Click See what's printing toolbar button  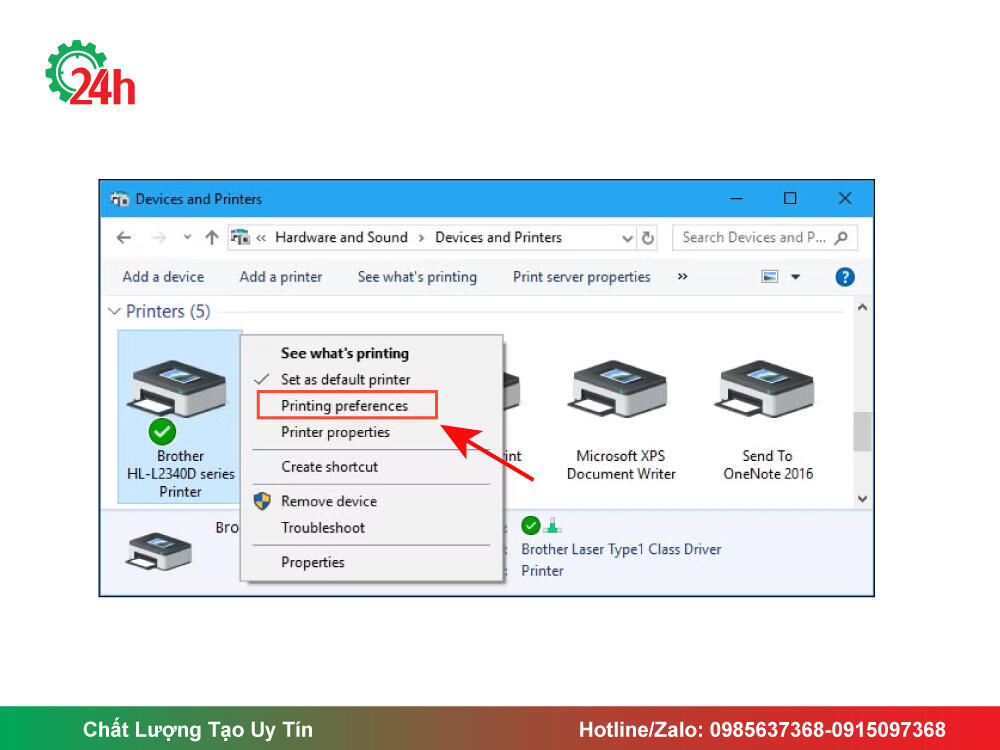(x=417, y=277)
